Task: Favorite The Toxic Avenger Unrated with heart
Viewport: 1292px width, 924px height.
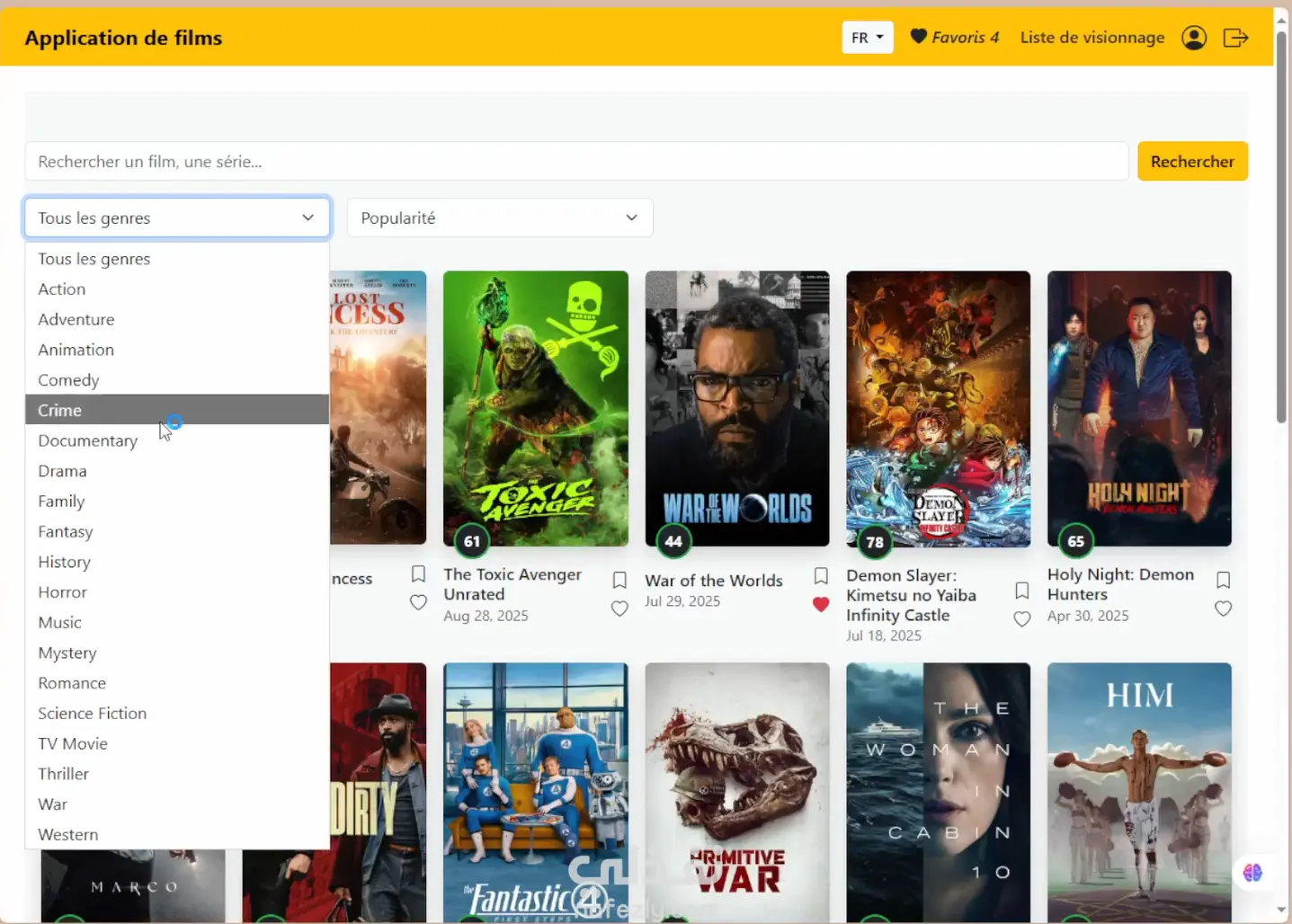Action: 619,609
